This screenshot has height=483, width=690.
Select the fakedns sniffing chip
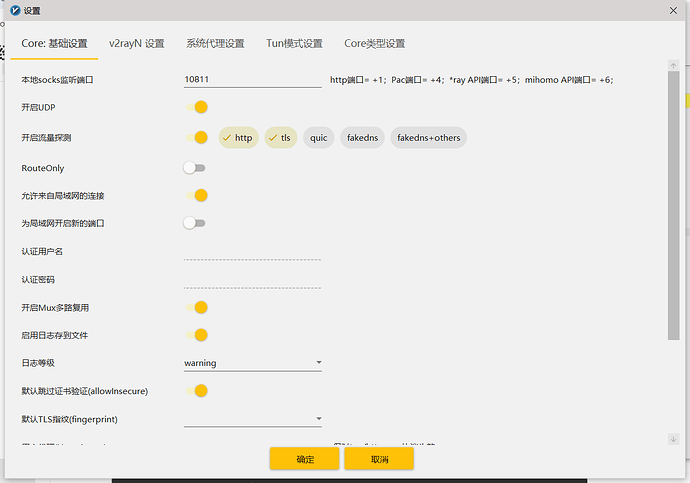(362, 138)
